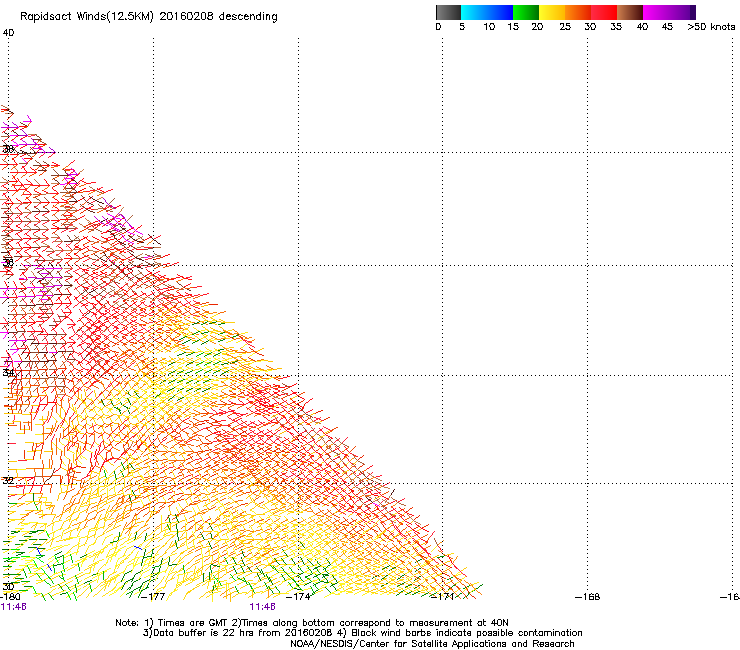Click the "15" label under the color scale

coord(513,27)
